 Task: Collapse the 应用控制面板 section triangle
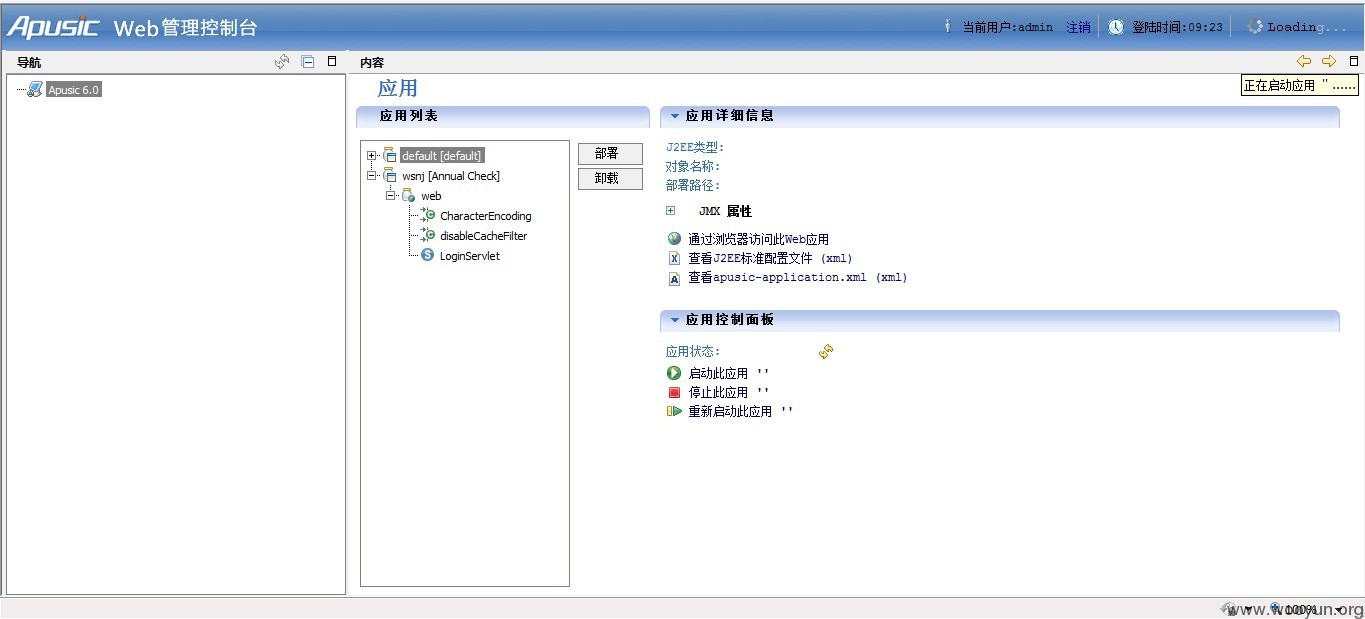(x=675, y=320)
